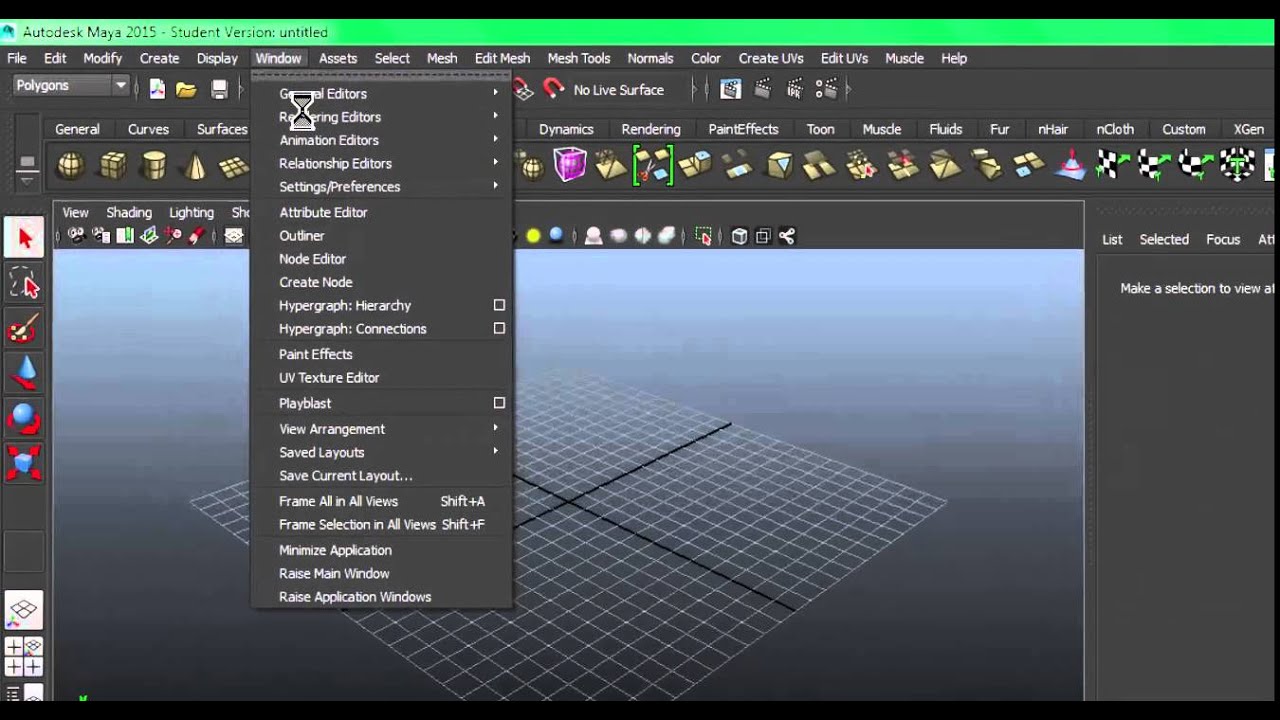
Task: Click the Make Live magnet icon
Action: pyautogui.click(x=554, y=89)
